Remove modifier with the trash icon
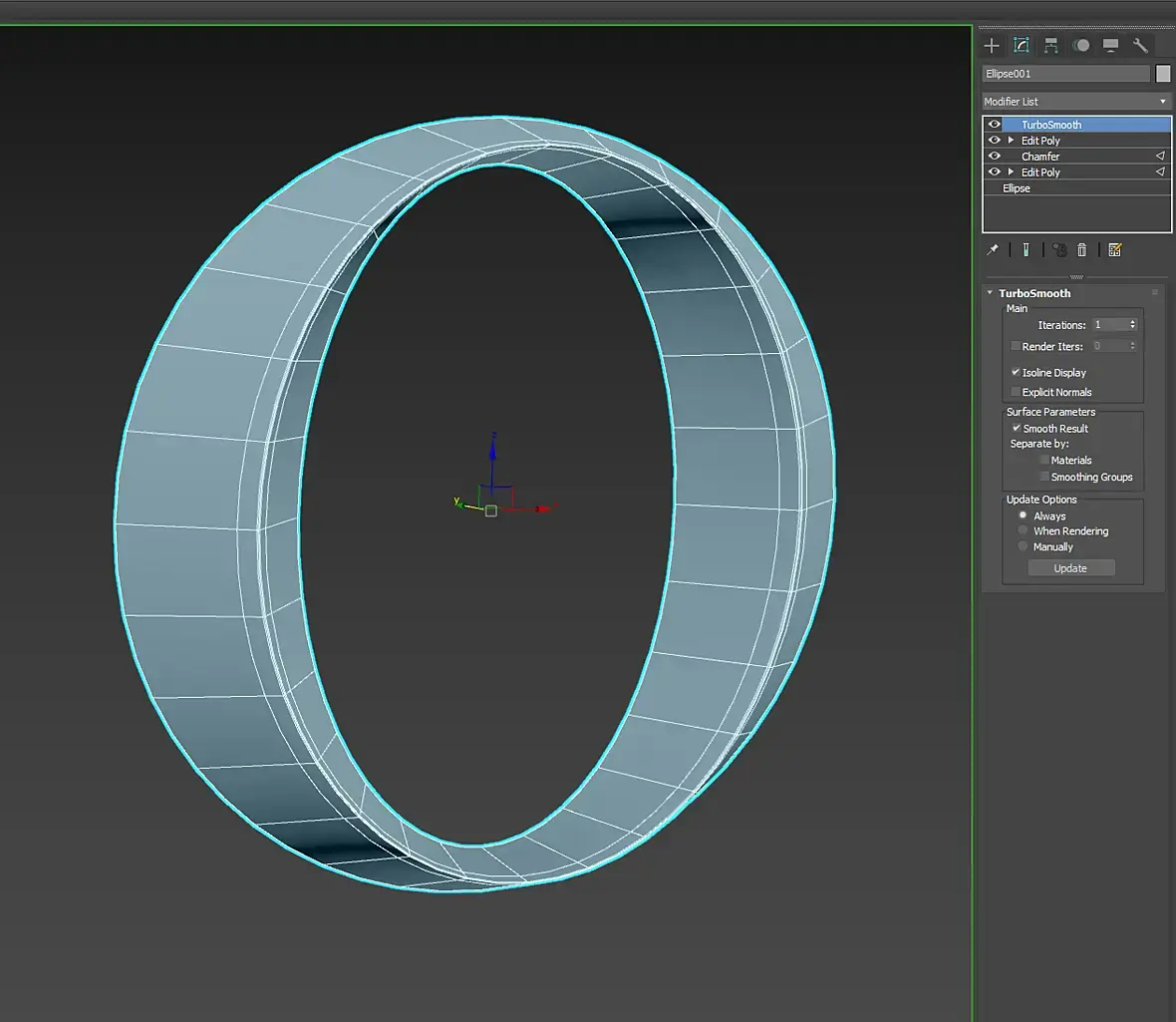 1082,250
